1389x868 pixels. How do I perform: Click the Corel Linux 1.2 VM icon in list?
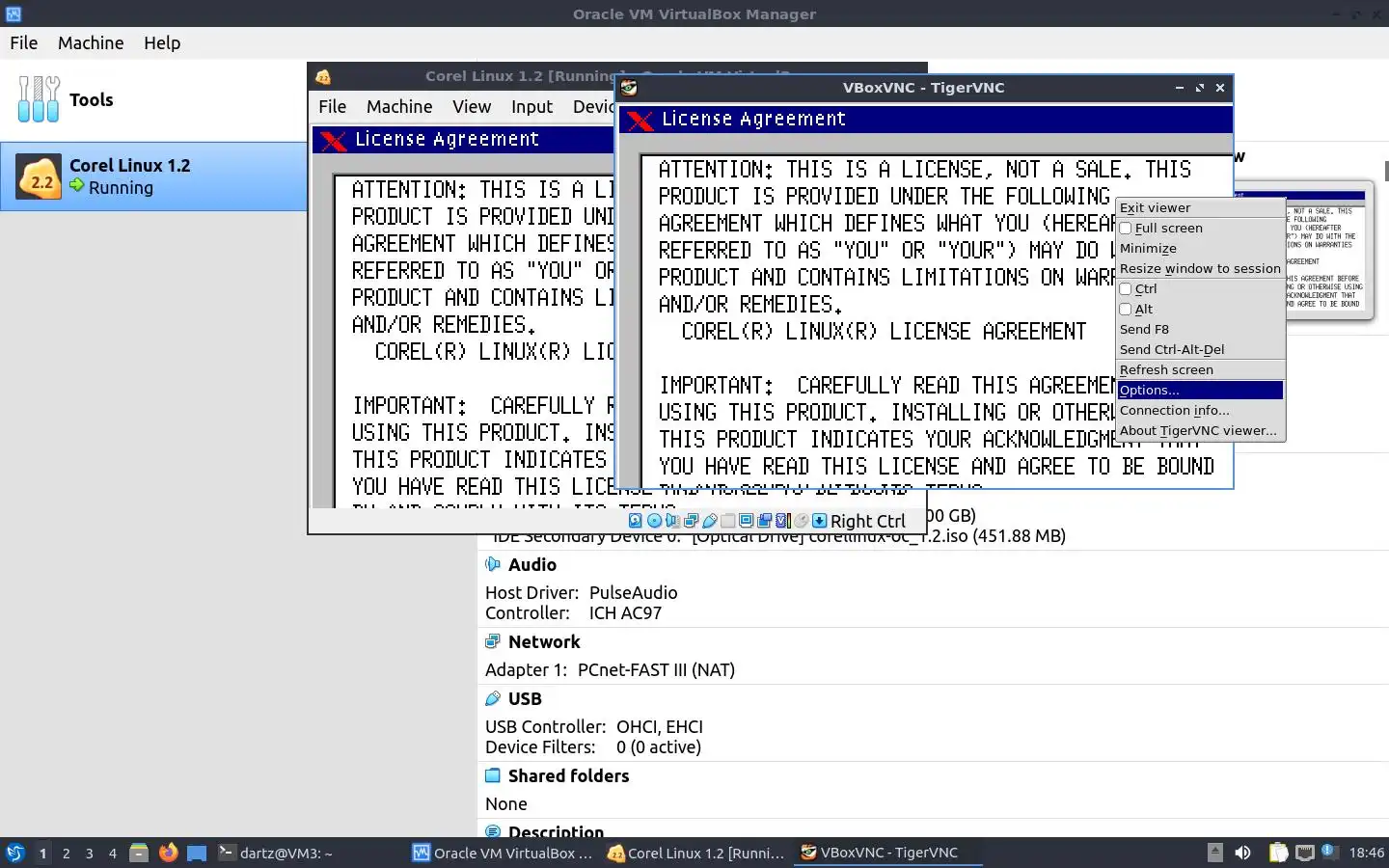[41, 177]
